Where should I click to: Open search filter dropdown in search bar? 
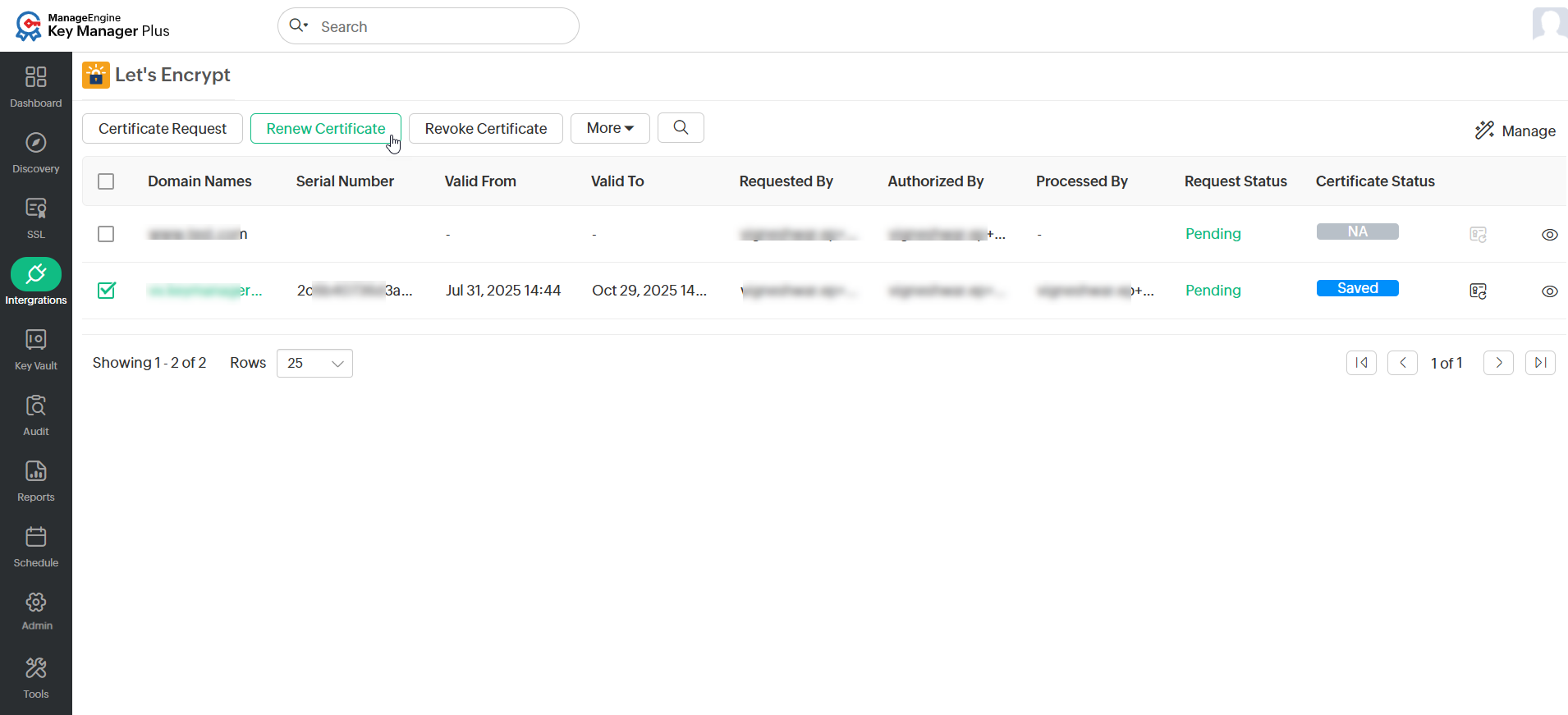299,25
